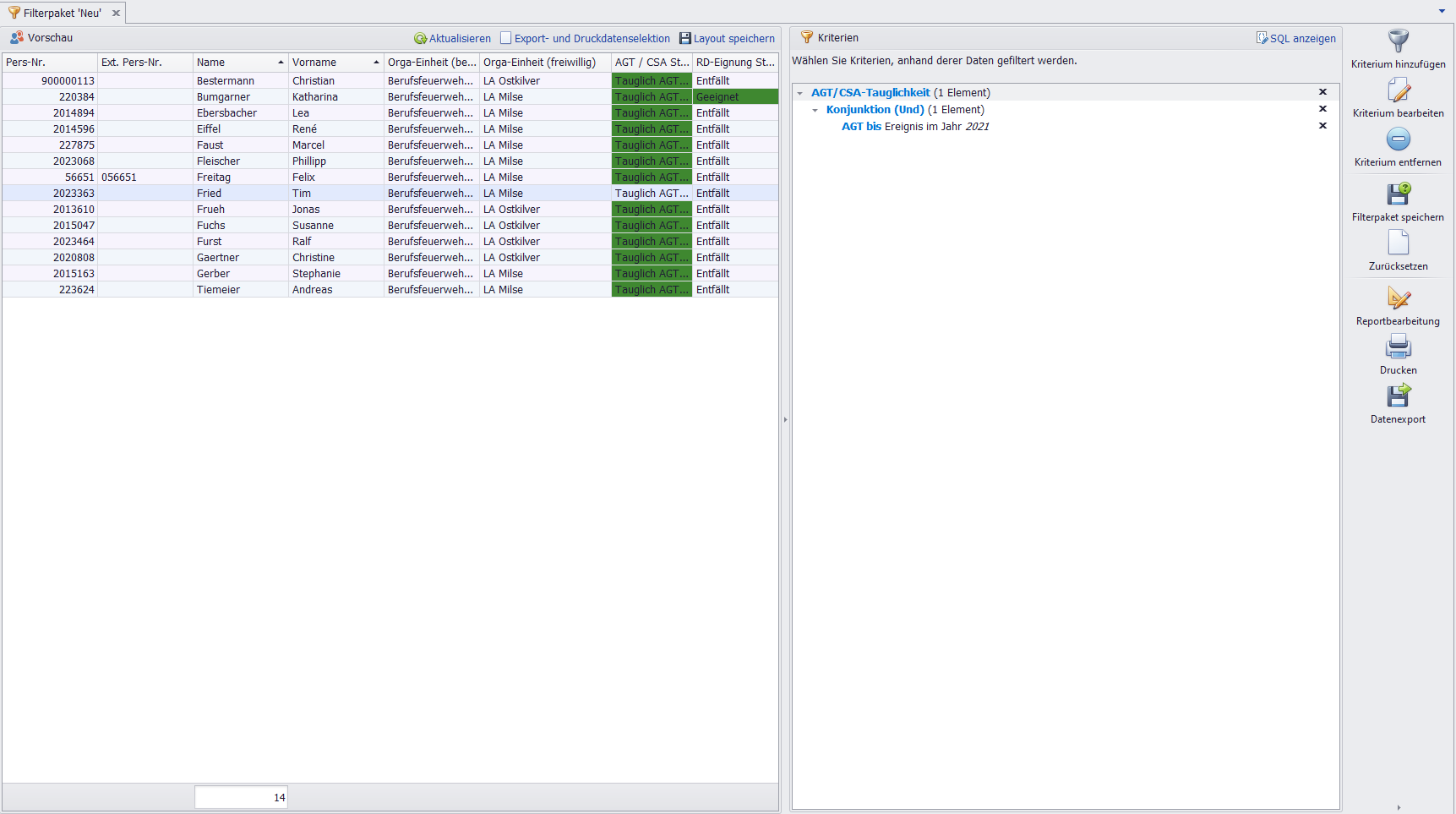1456x814 pixels.
Task: Click the Kriterium bearbeiten pencil icon
Action: [x=1398, y=90]
